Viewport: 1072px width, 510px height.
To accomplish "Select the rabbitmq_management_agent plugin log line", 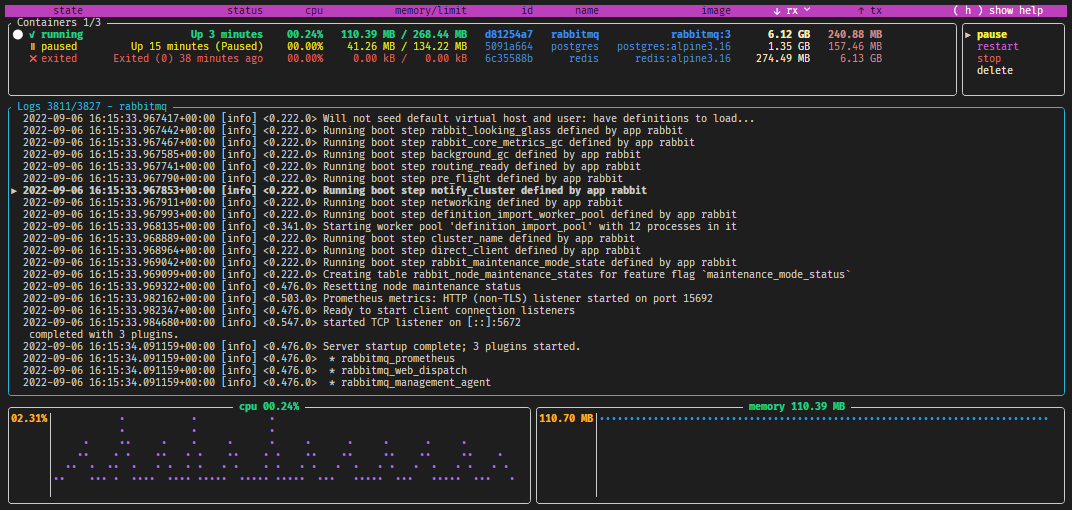I will 256,382.
